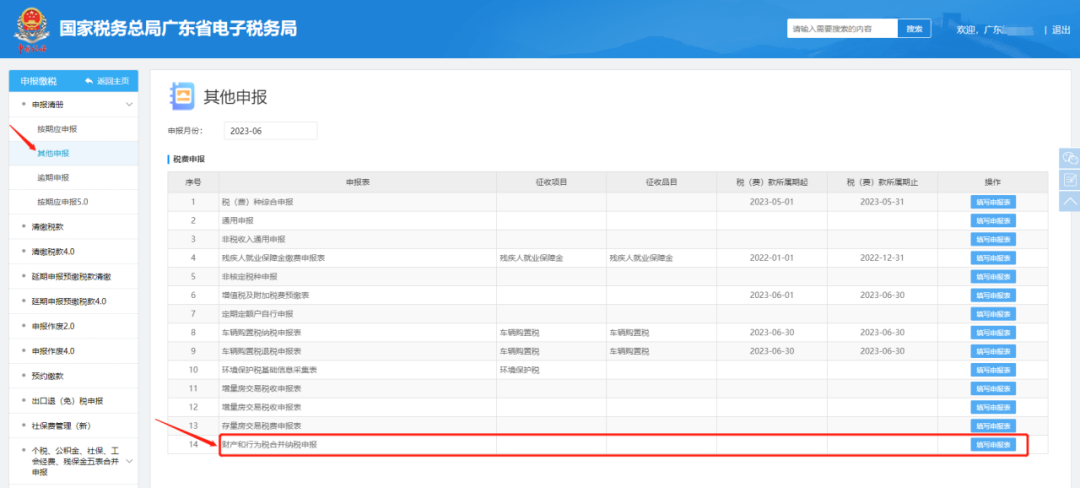Open 按期应申报5.0 in the sidebar
Screen dimensions: 1080x488
(x=63, y=202)
